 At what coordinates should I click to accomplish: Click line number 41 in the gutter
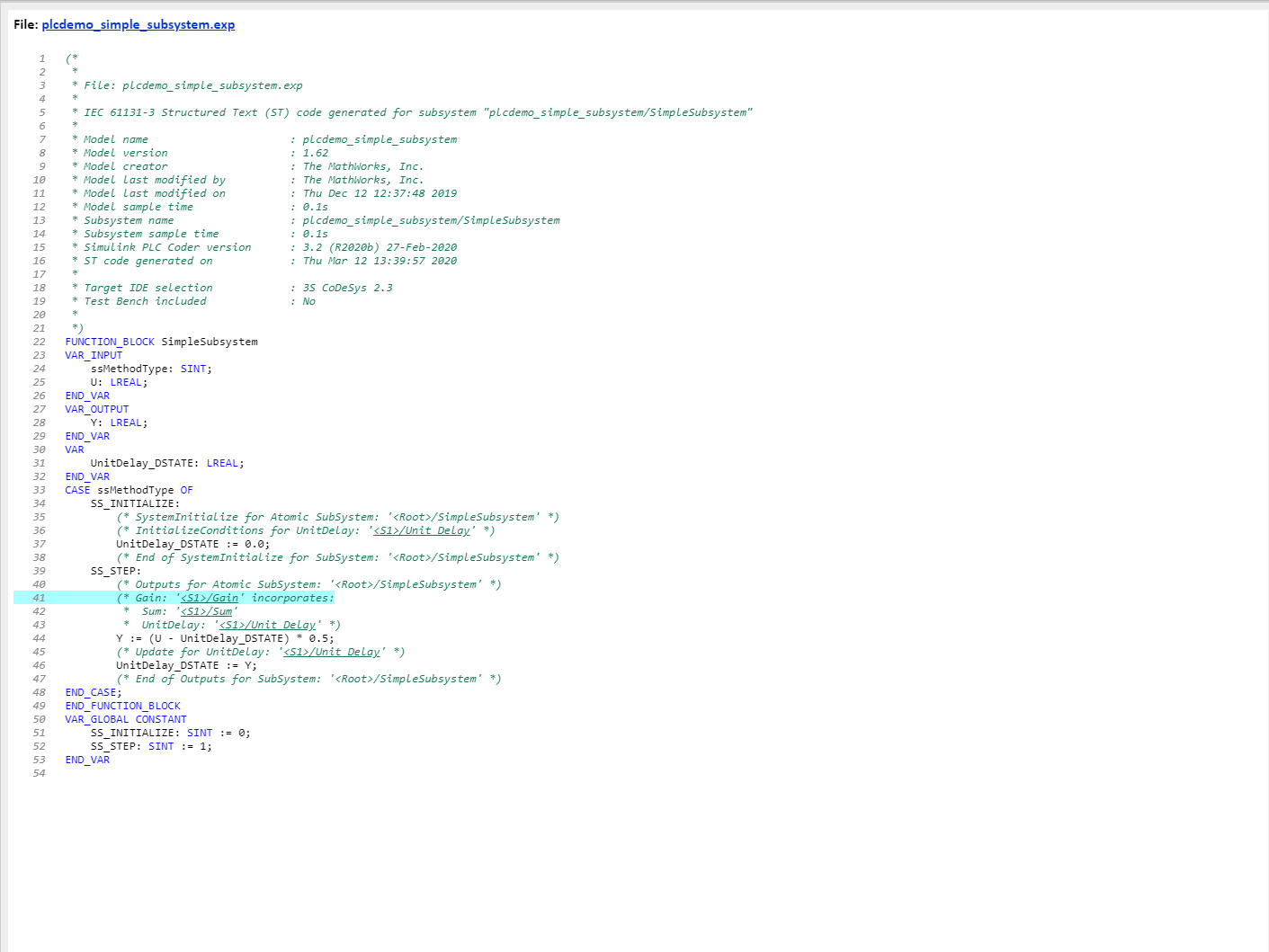tap(39, 598)
